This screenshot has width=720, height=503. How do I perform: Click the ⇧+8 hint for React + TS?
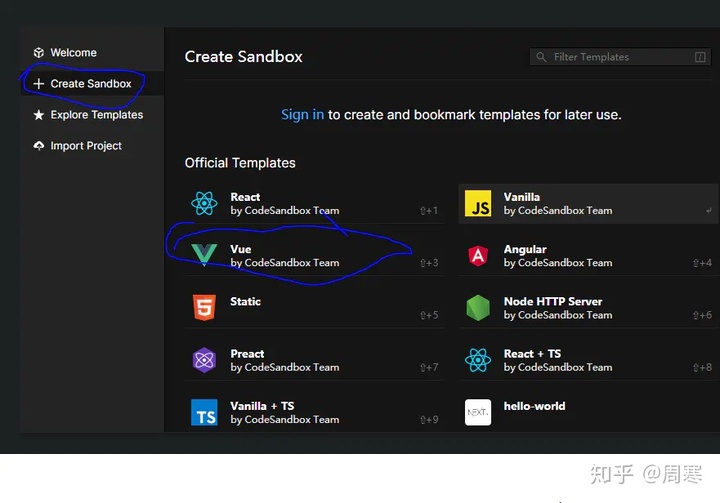pyautogui.click(x=702, y=368)
